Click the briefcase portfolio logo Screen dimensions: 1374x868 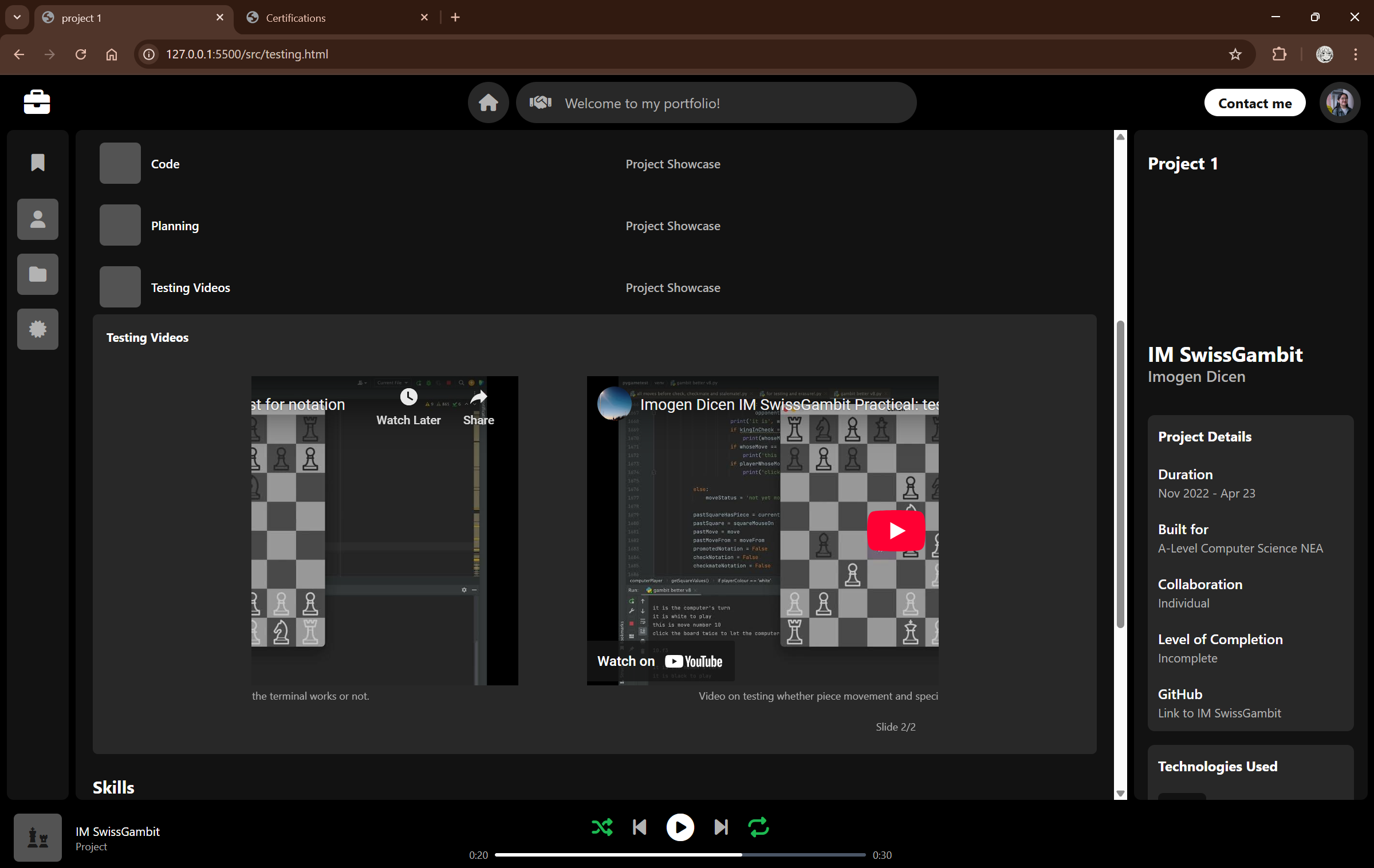37,102
